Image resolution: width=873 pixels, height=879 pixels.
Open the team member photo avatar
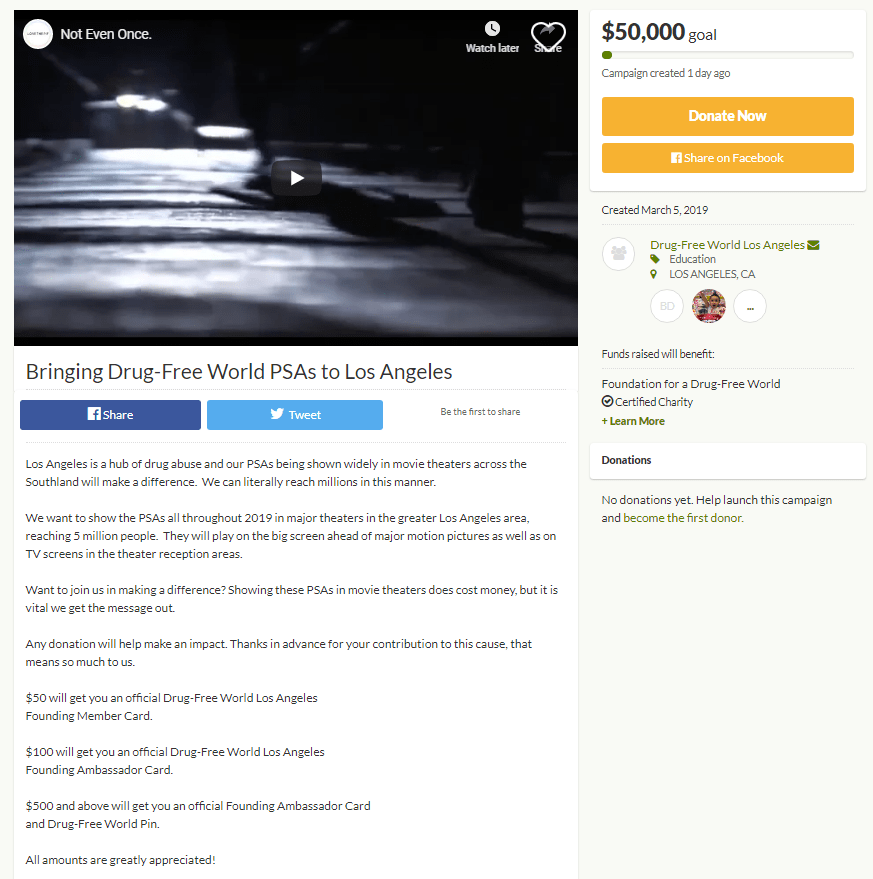[x=709, y=306]
